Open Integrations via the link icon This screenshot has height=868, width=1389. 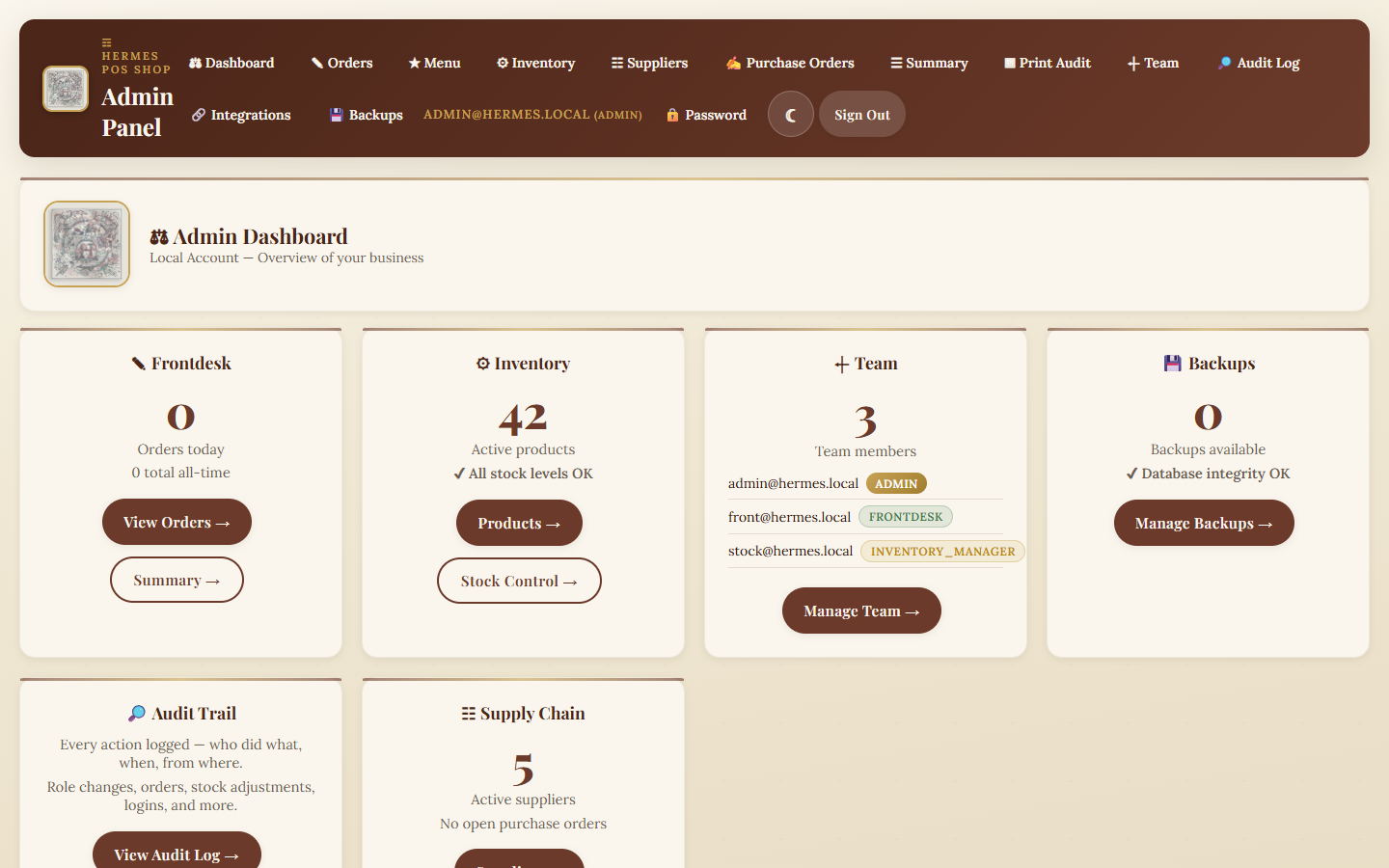point(241,115)
